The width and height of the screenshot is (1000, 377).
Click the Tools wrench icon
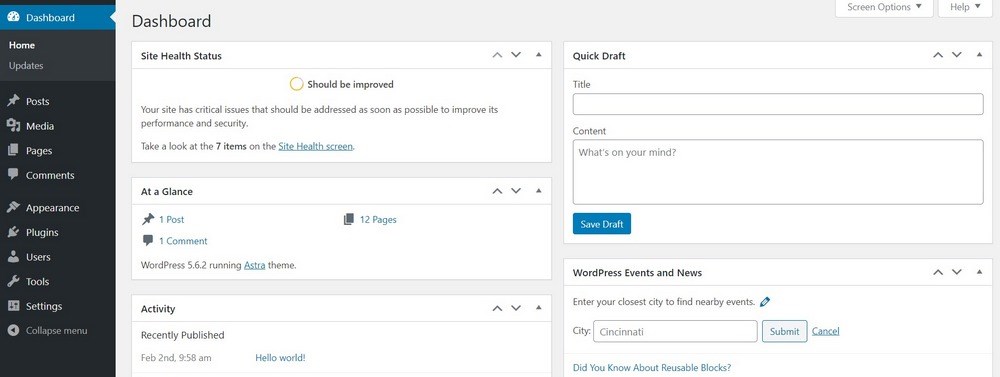(13, 281)
